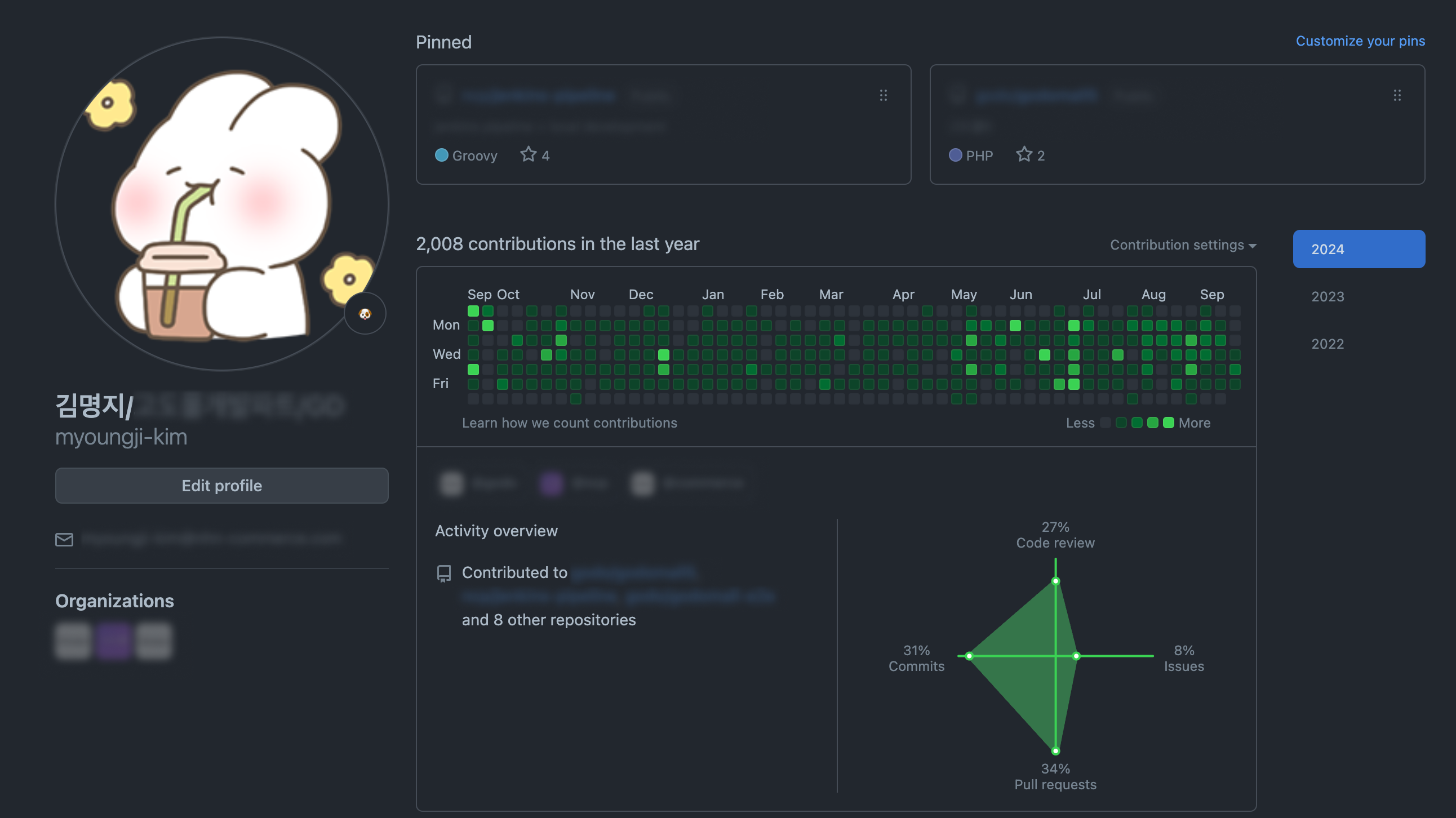Select the 2024 year tab

tap(1358, 249)
